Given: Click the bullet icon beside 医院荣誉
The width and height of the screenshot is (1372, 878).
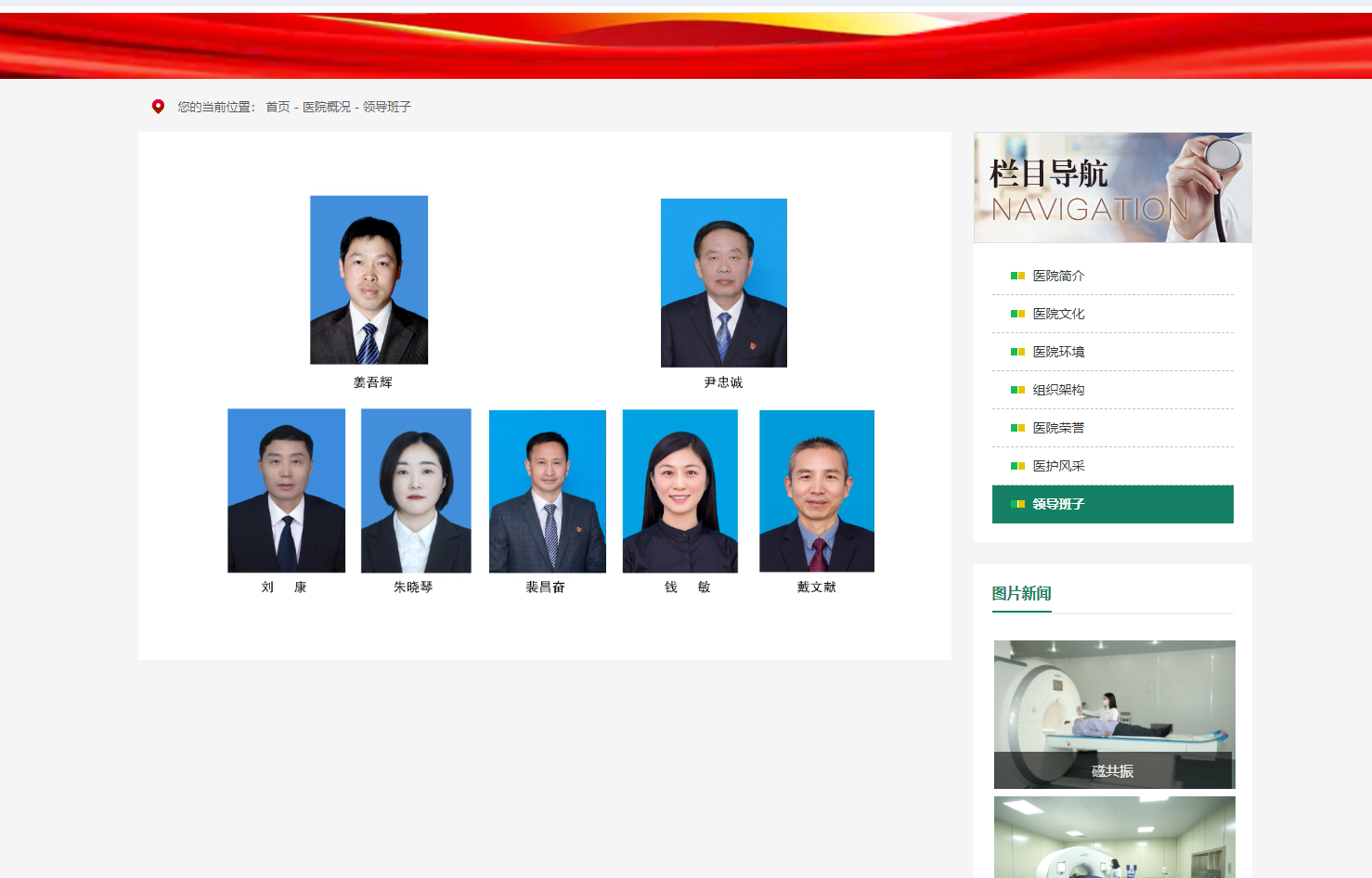Looking at the screenshot, I should point(1017,428).
